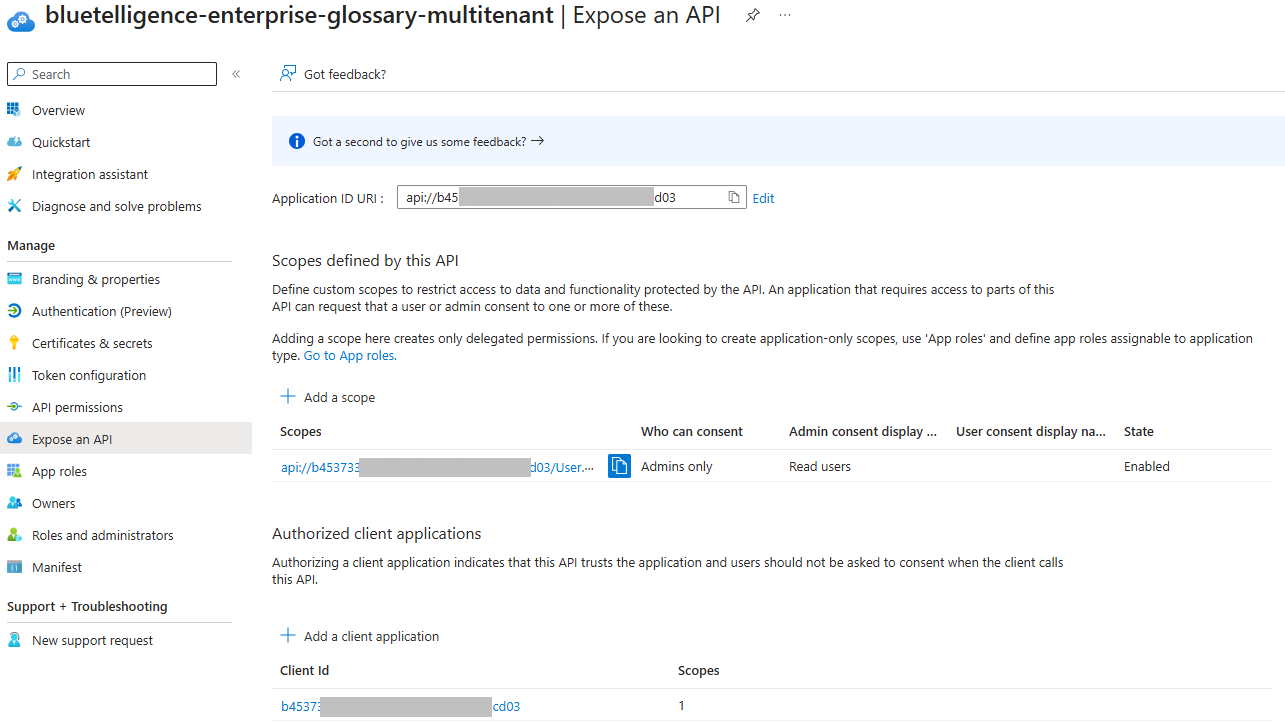The image size is (1285, 723).
Task: Click the Manifest icon
Action: pyautogui.click(x=14, y=567)
